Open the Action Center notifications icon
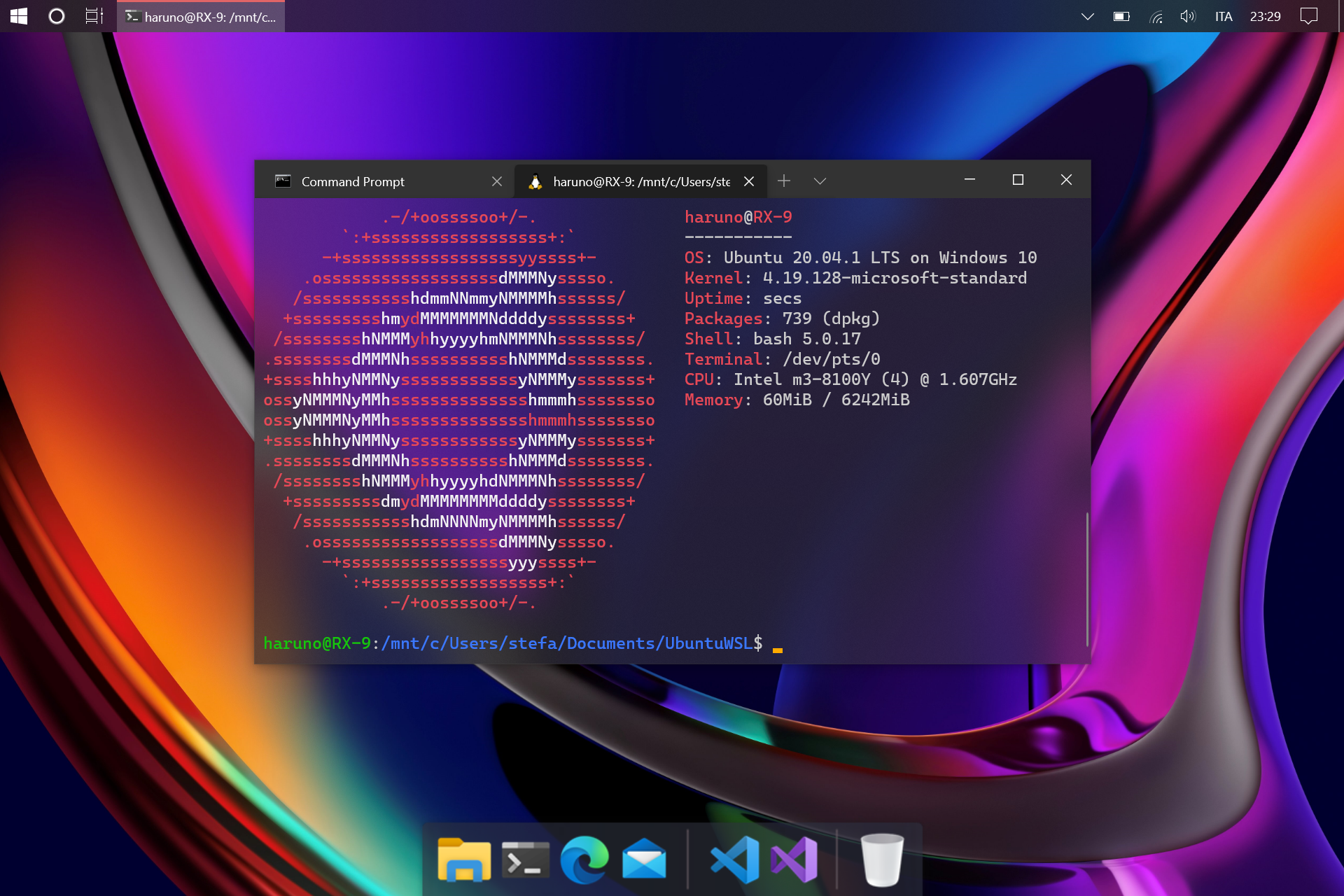The image size is (1344, 896). [1308, 16]
